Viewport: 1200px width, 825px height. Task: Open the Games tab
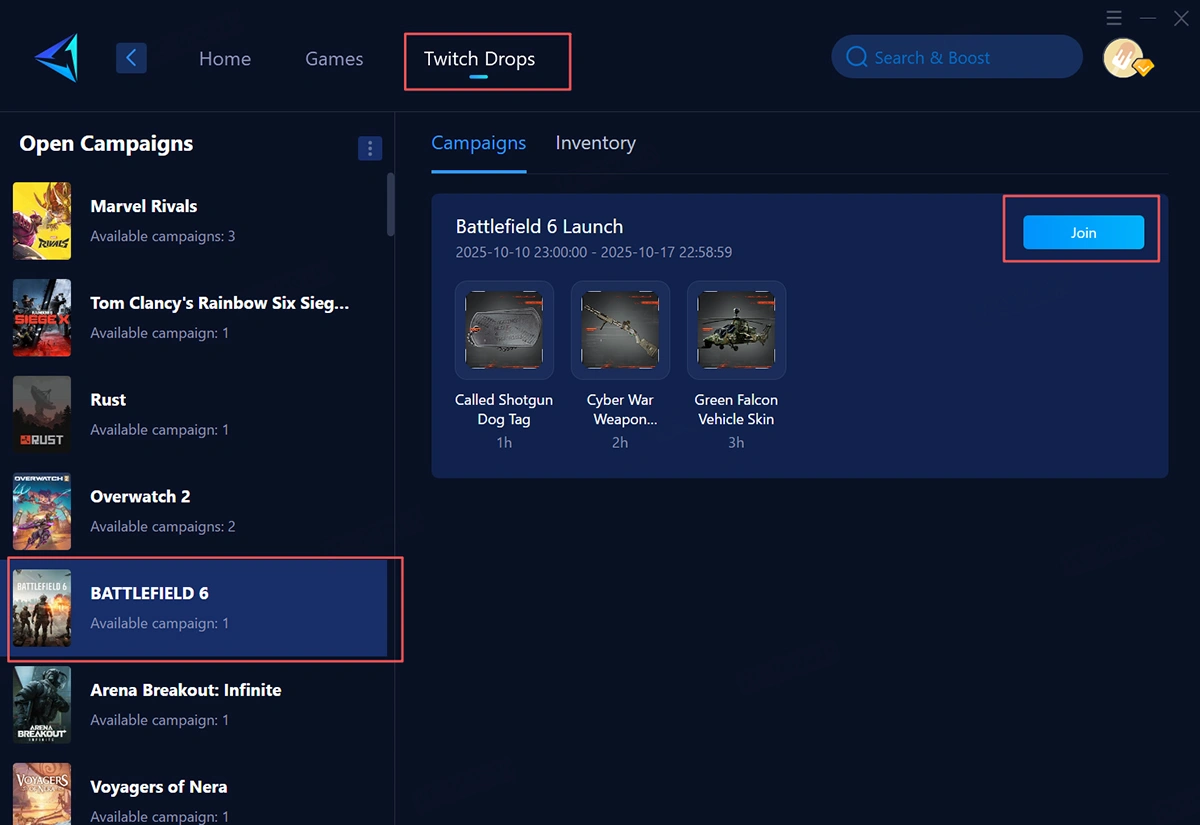(x=334, y=58)
